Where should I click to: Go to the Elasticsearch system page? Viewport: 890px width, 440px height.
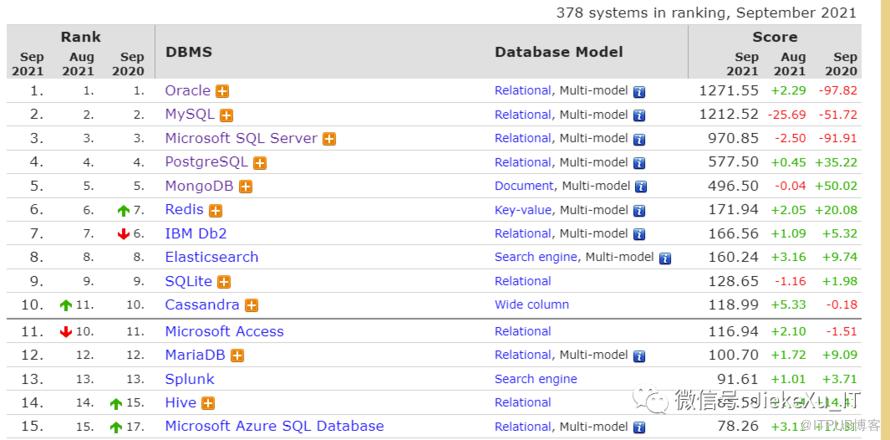pyautogui.click(x=211, y=257)
